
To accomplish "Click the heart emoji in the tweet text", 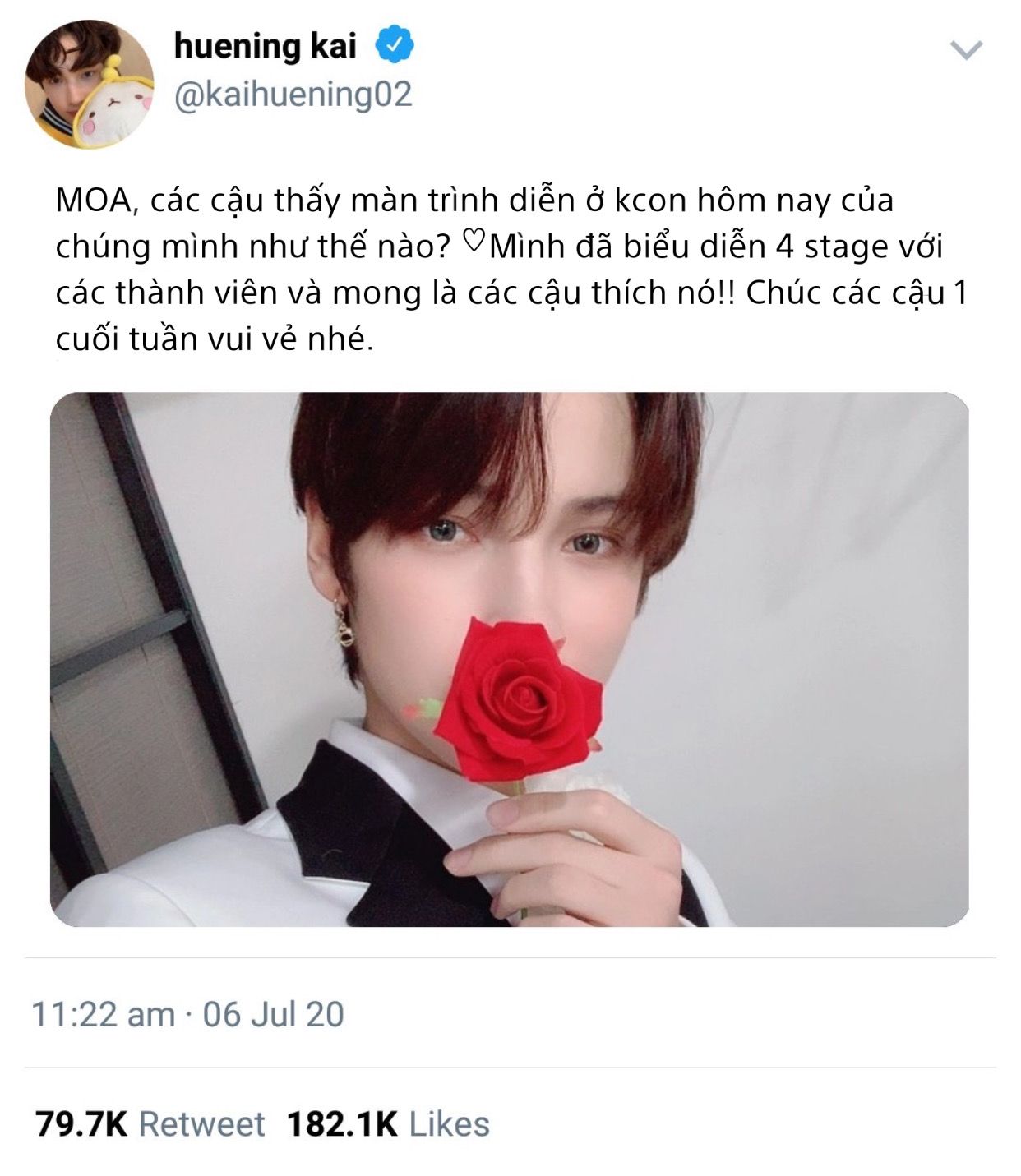I will (x=474, y=242).
